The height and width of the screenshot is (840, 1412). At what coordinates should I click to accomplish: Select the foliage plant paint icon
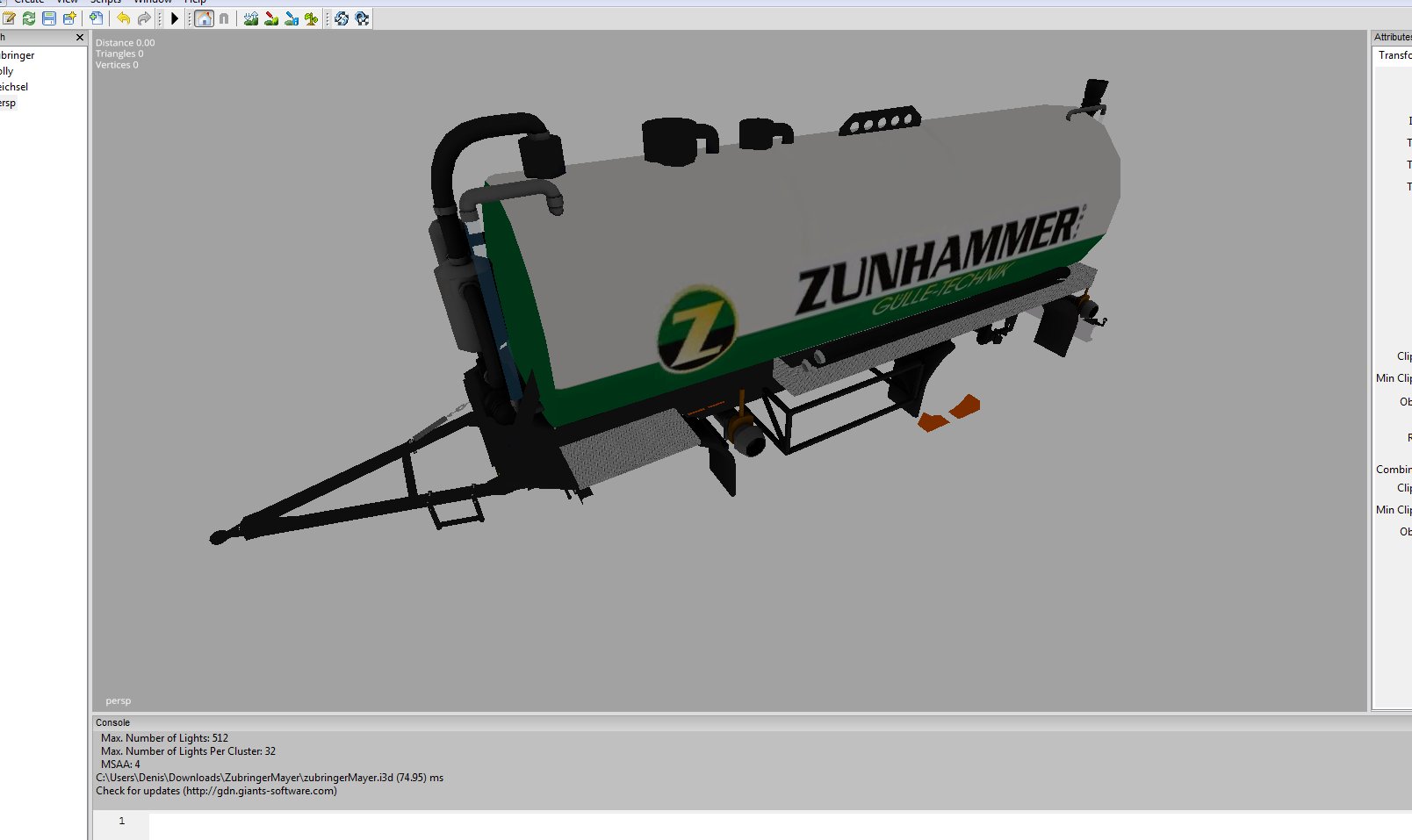pos(312,18)
